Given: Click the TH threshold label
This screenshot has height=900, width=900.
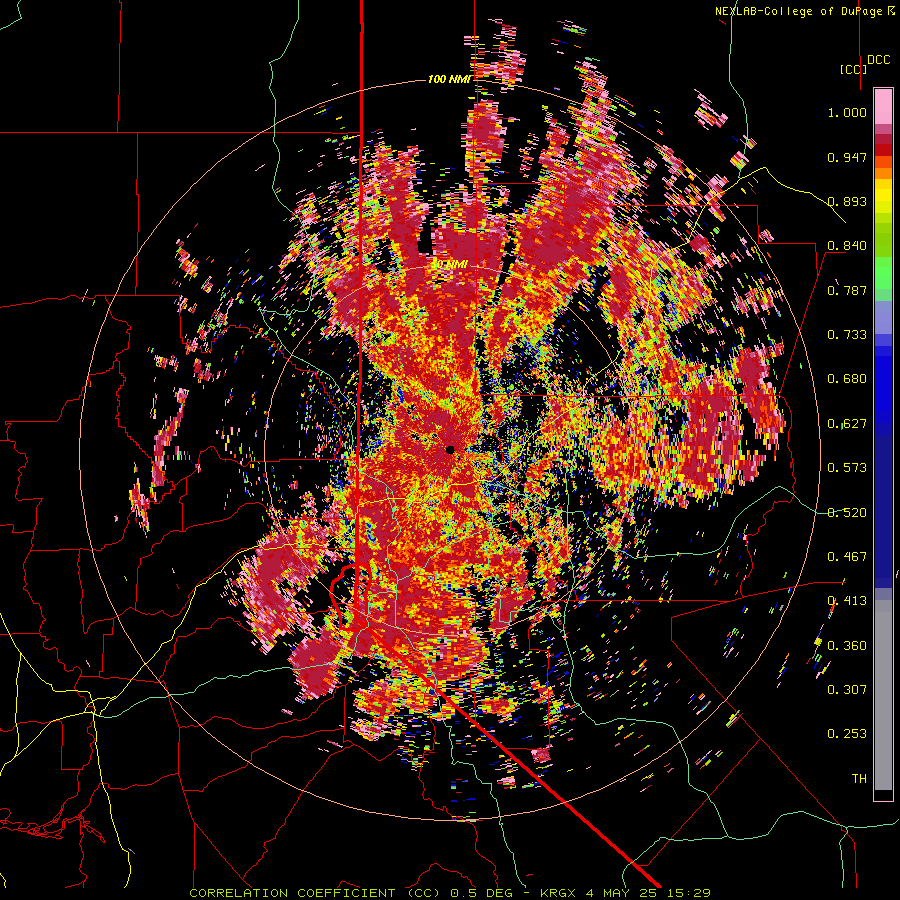Looking at the screenshot, I should coord(859,779).
